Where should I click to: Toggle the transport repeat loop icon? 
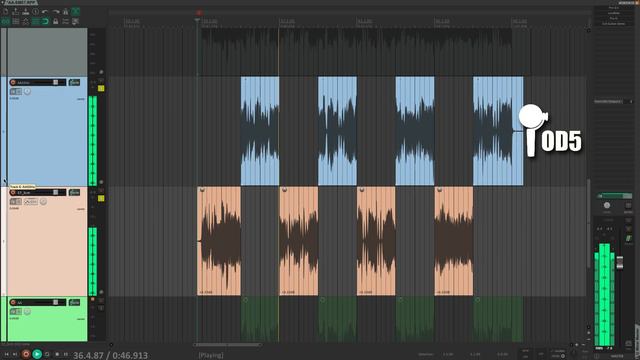coord(47,354)
